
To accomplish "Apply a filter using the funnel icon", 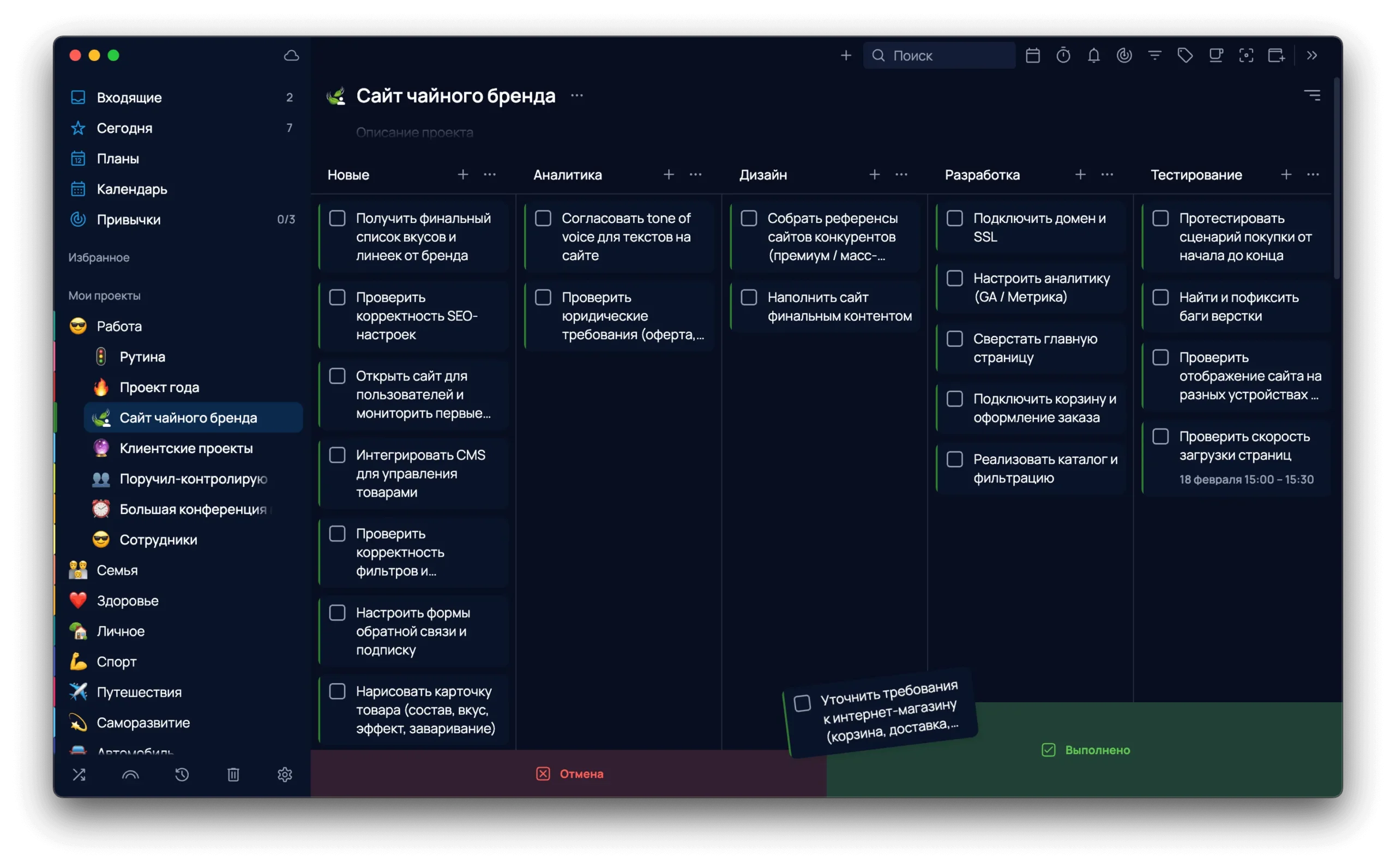I will (1154, 55).
